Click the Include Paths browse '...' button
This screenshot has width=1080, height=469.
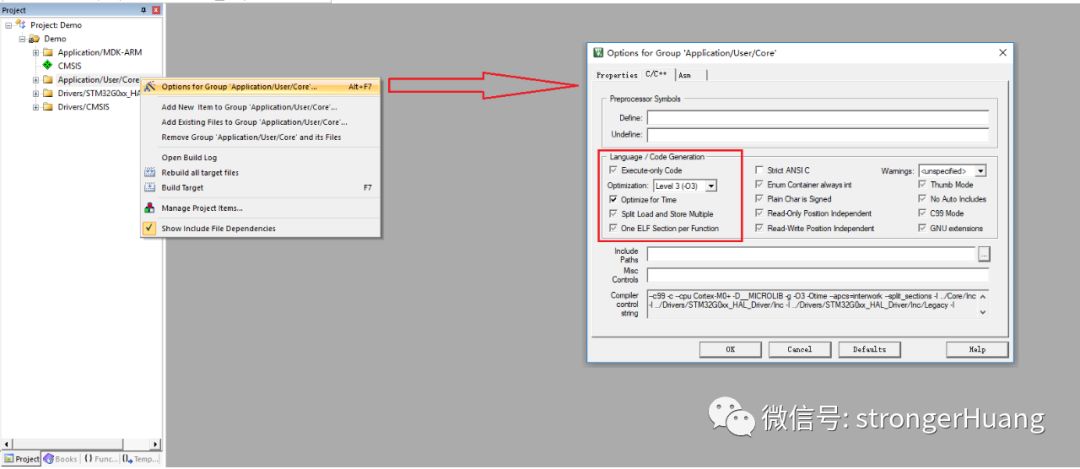[984, 255]
